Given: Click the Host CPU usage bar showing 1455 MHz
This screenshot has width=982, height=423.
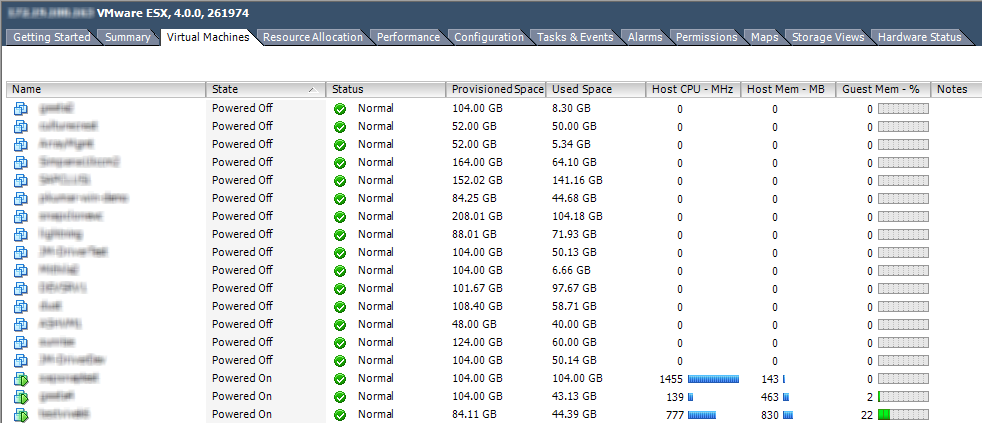Looking at the screenshot, I should tap(713, 379).
